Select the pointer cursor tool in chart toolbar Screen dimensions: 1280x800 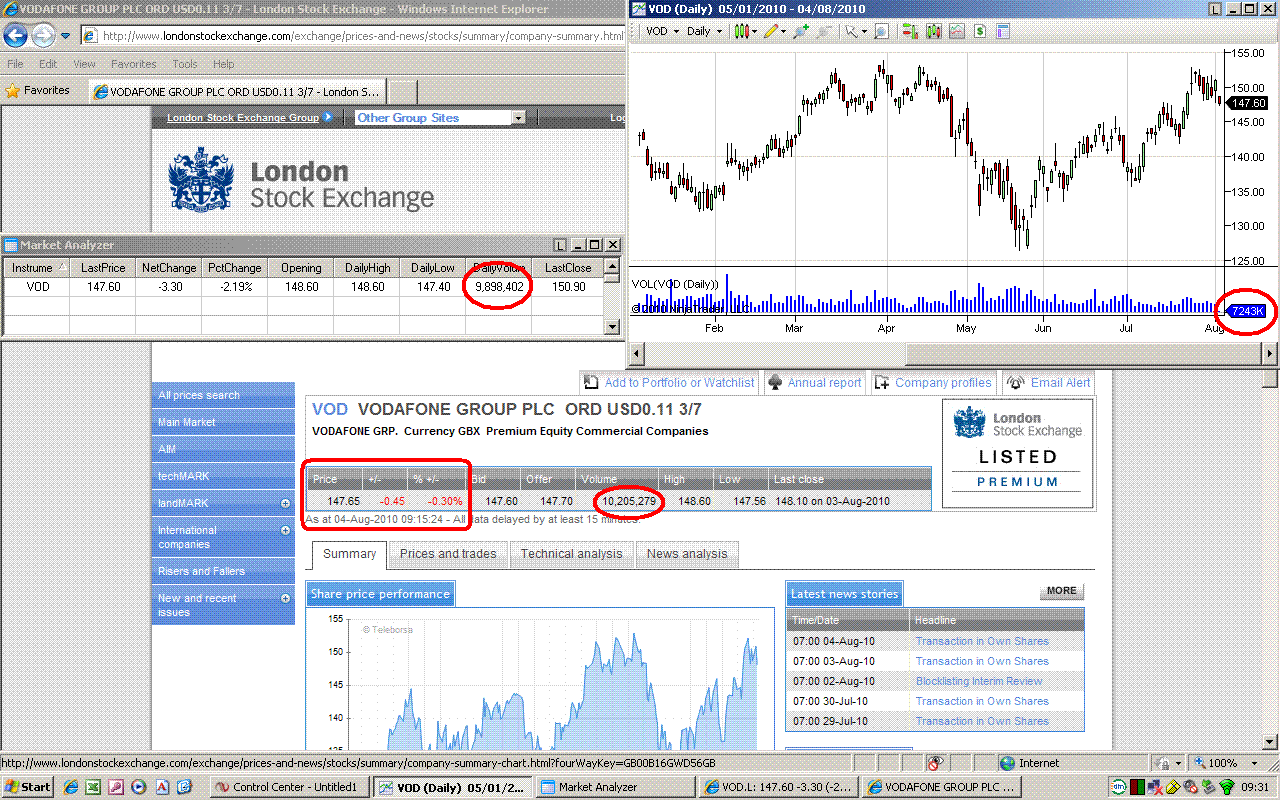click(854, 31)
